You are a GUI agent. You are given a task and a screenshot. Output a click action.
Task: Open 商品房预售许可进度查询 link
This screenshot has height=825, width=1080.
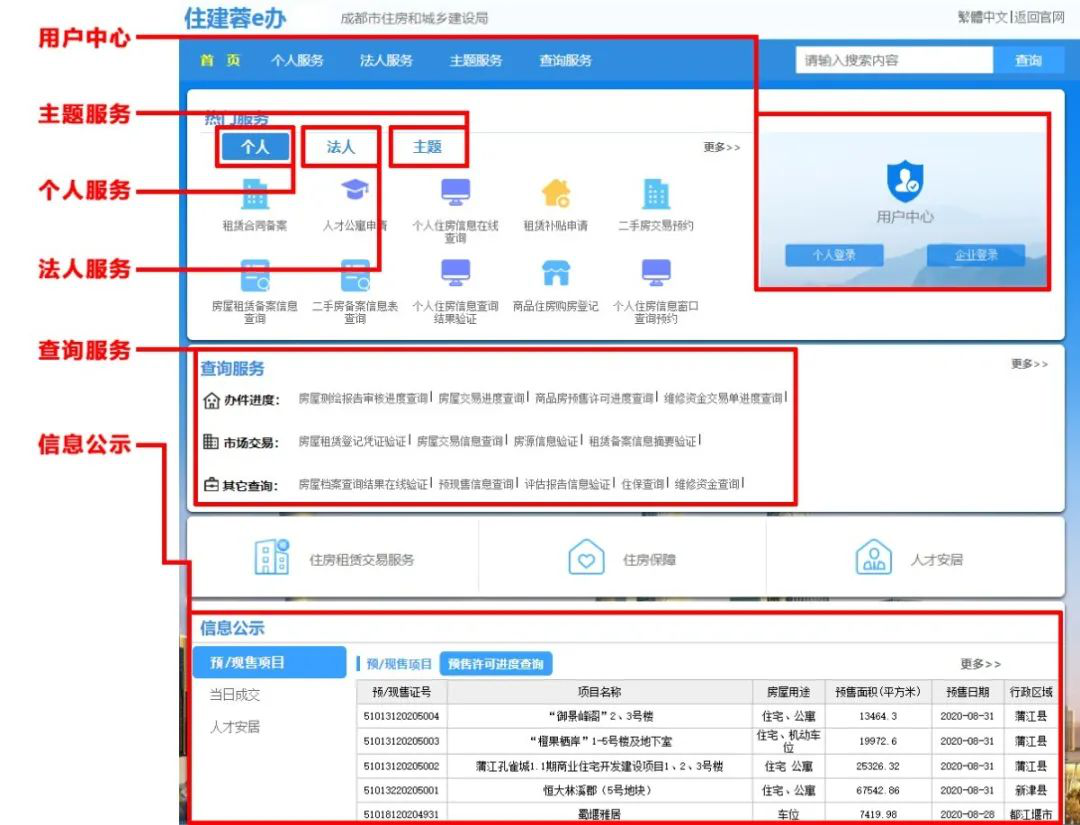point(594,398)
